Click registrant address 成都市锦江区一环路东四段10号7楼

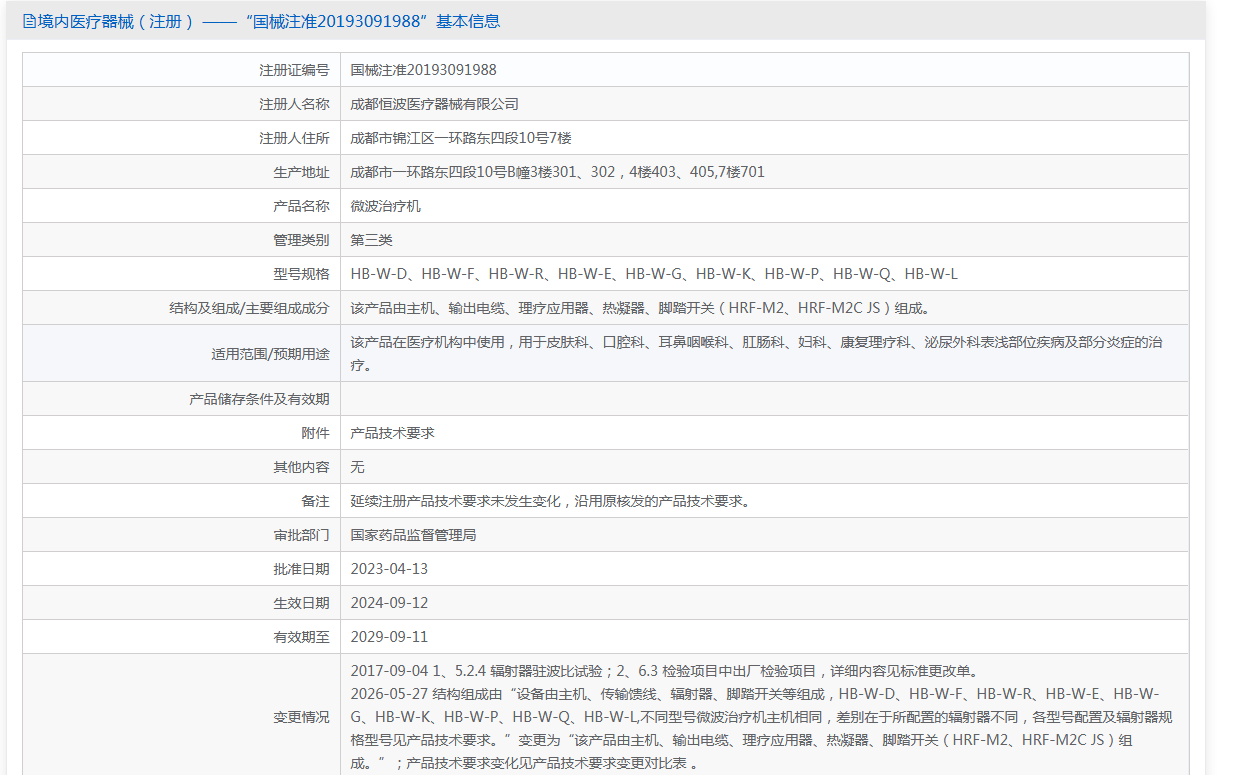coord(461,138)
